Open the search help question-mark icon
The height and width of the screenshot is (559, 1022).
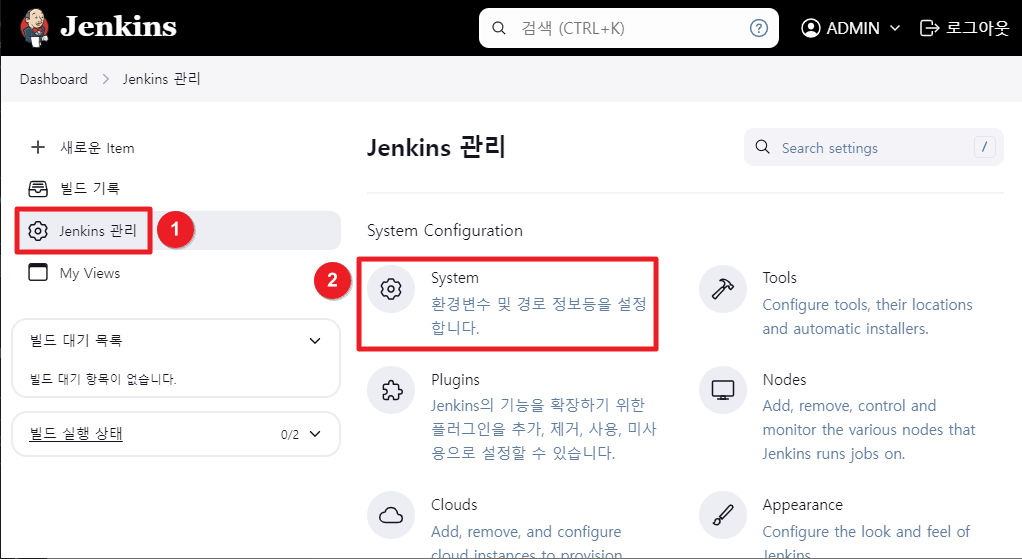tap(759, 28)
